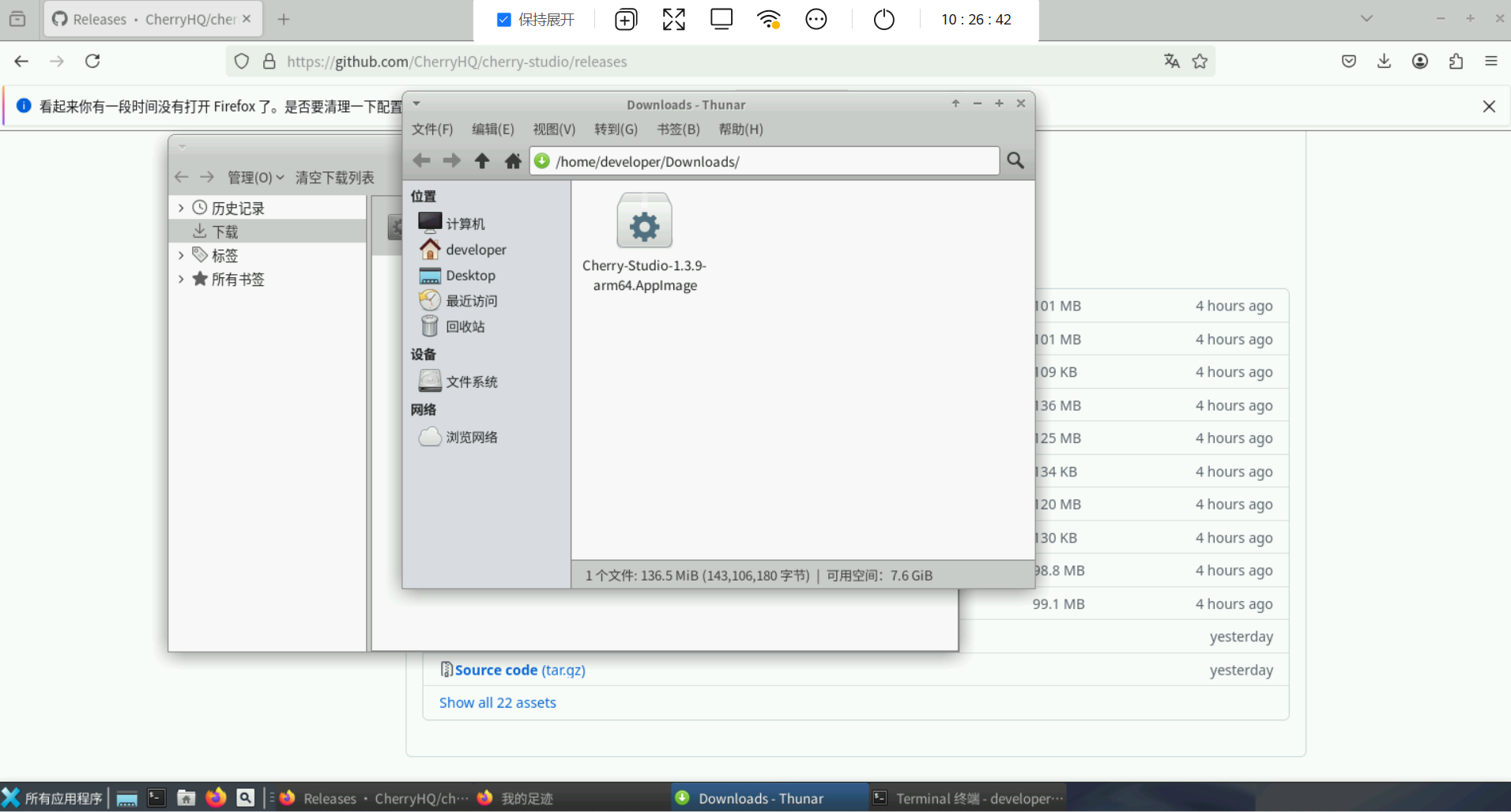
Task: Open Desktop location in sidebar
Action: point(458,276)
